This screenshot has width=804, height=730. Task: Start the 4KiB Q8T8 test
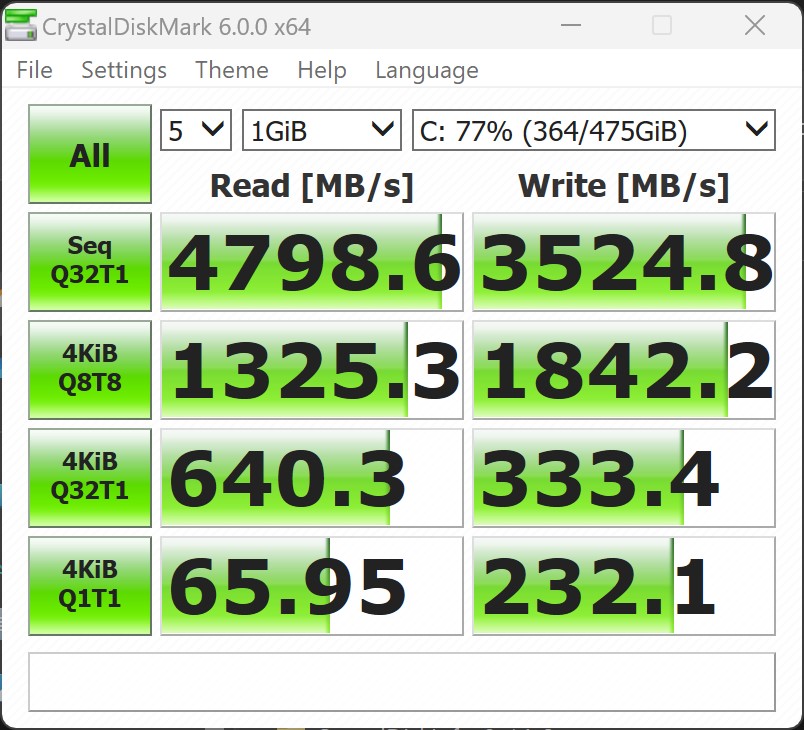pos(90,370)
